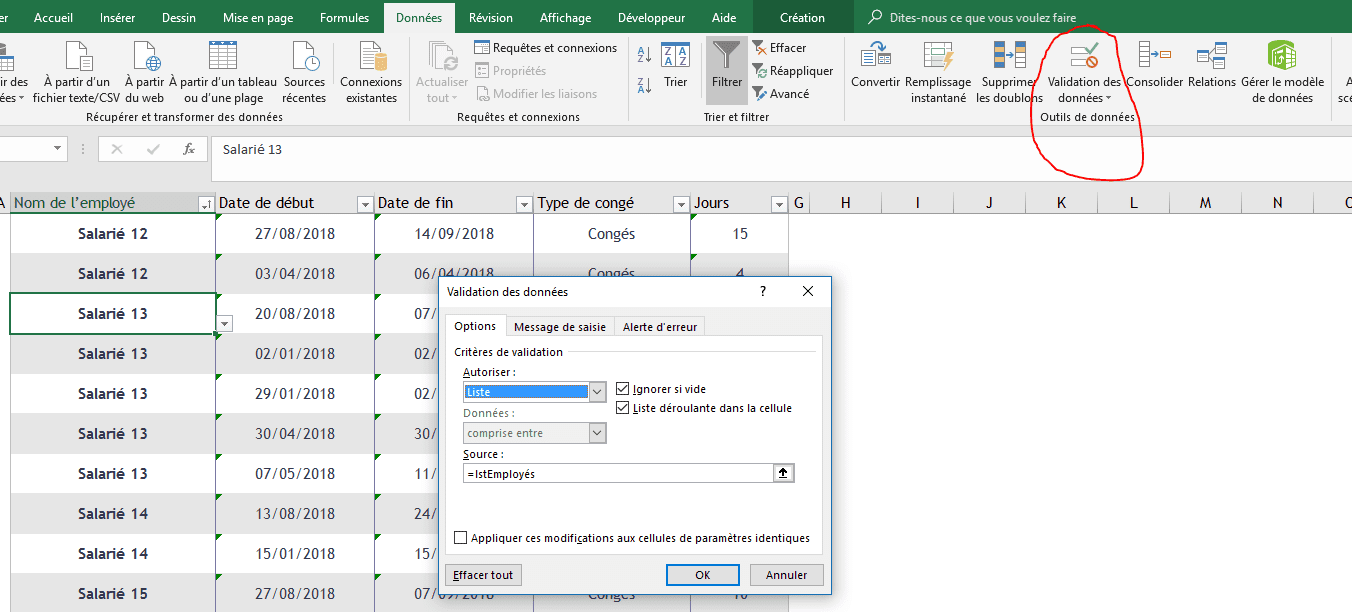Image resolution: width=1352 pixels, height=612 pixels.
Task: Click the Consolider icon
Action: 1154,57
